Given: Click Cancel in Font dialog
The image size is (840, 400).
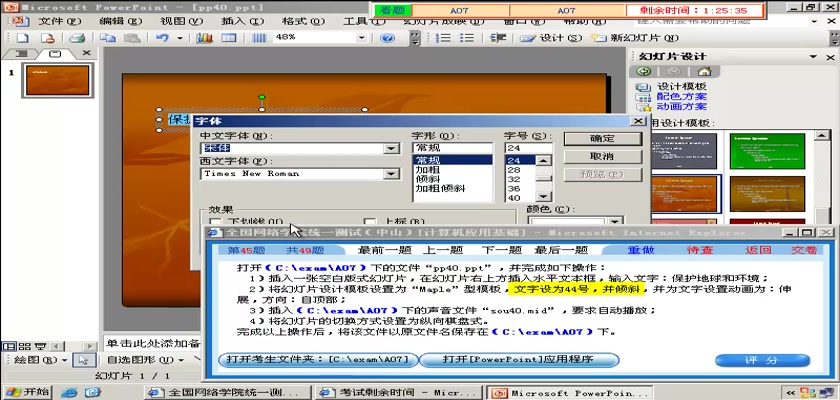Looking at the screenshot, I should [603, 157].
